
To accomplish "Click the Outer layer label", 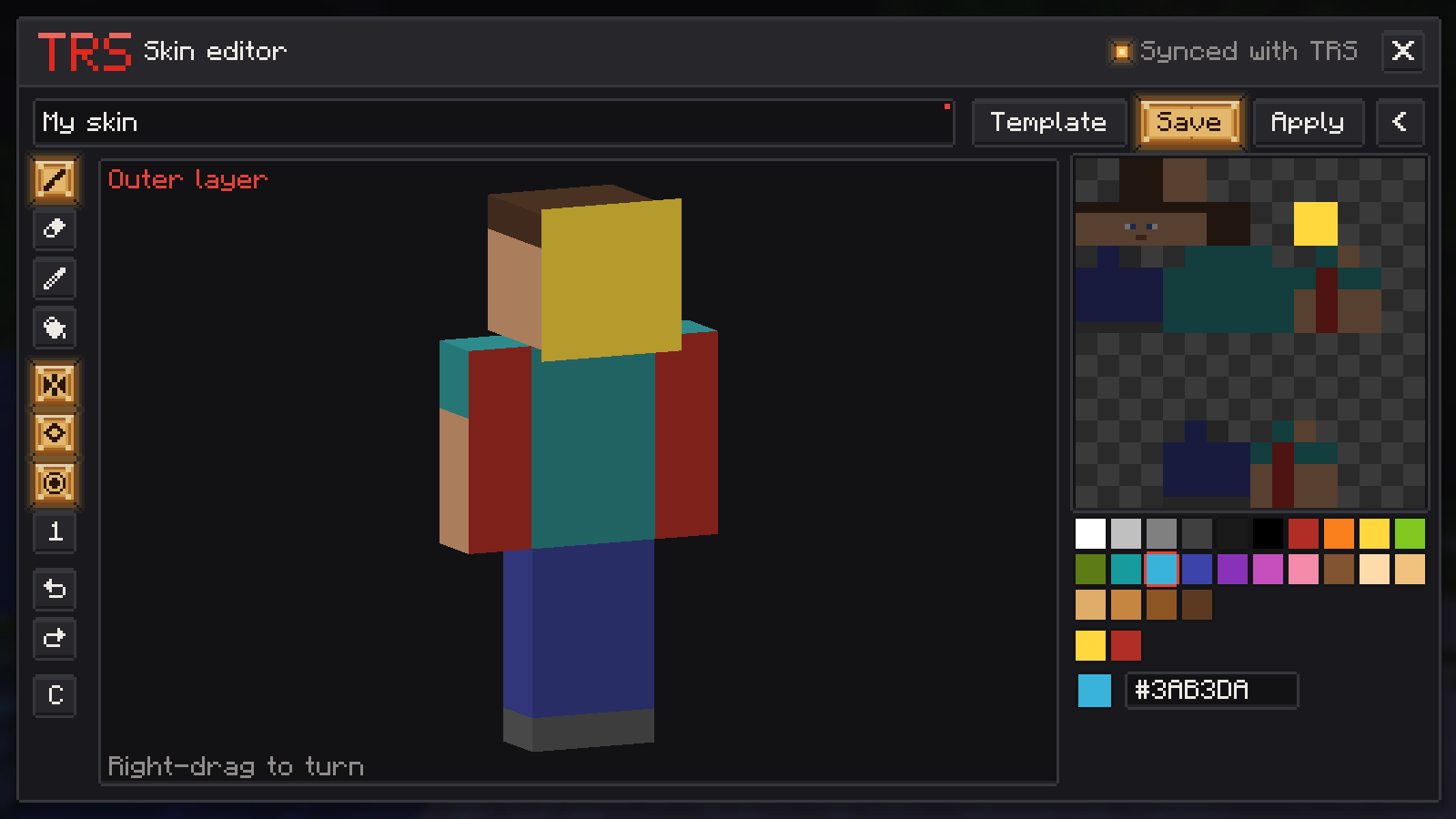I will point(187,179).
